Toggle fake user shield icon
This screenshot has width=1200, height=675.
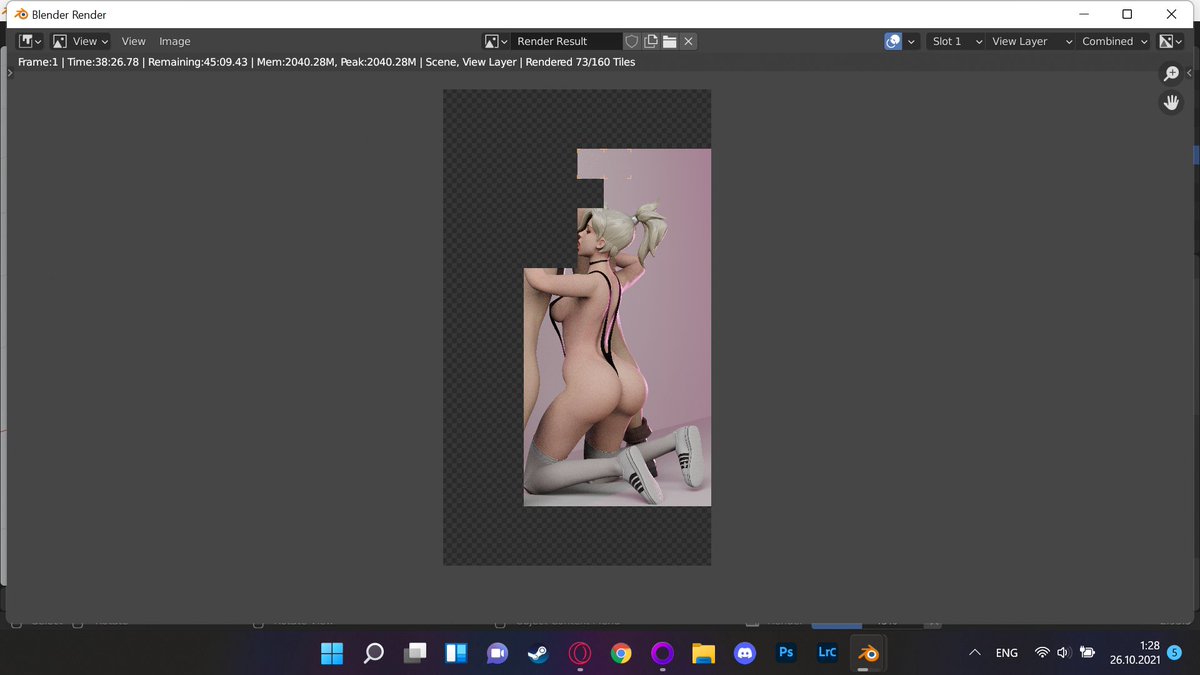pyautogui.click(x=631, y=41)
